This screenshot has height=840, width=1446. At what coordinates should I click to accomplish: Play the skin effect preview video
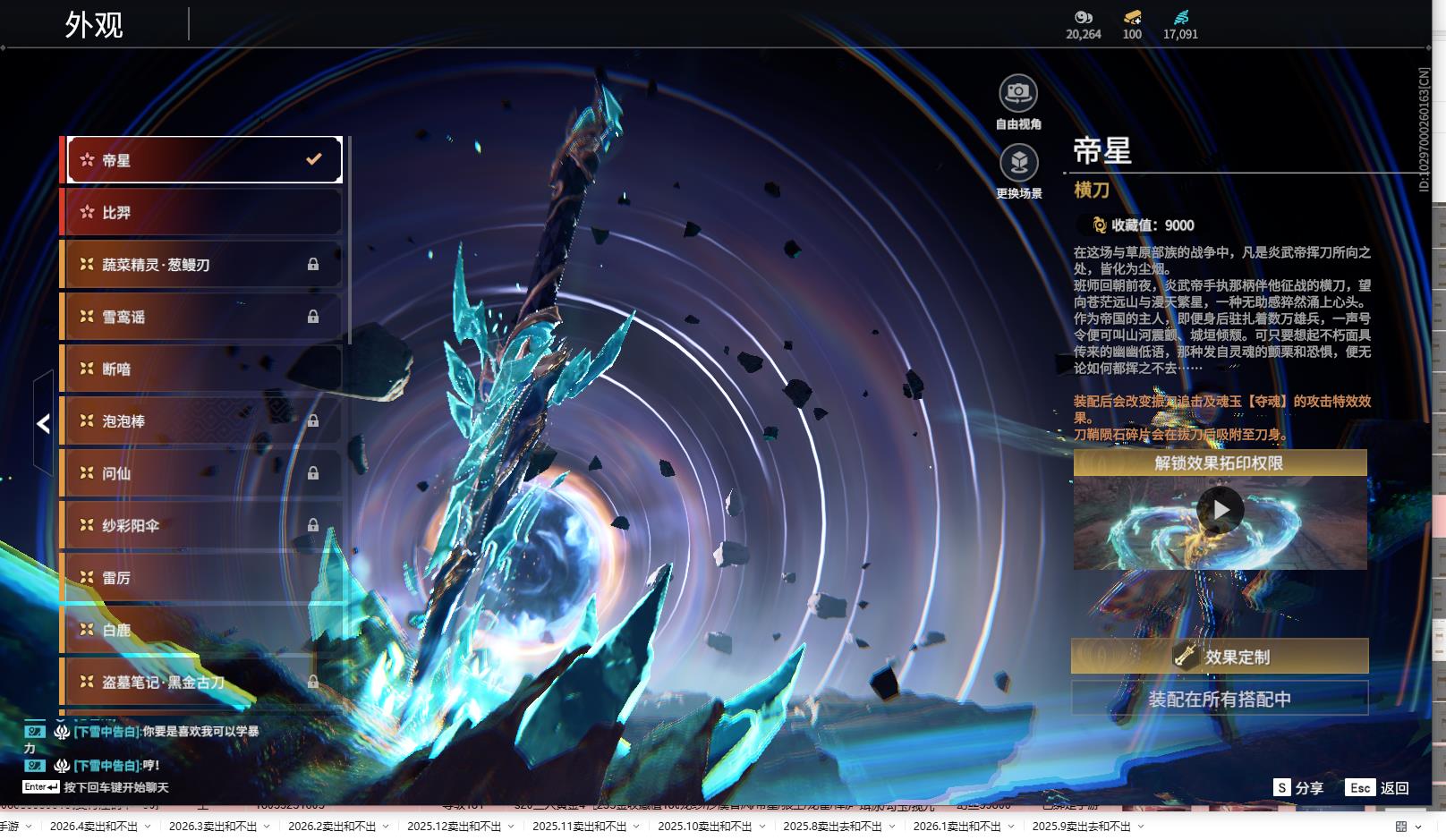(1220, 510)
